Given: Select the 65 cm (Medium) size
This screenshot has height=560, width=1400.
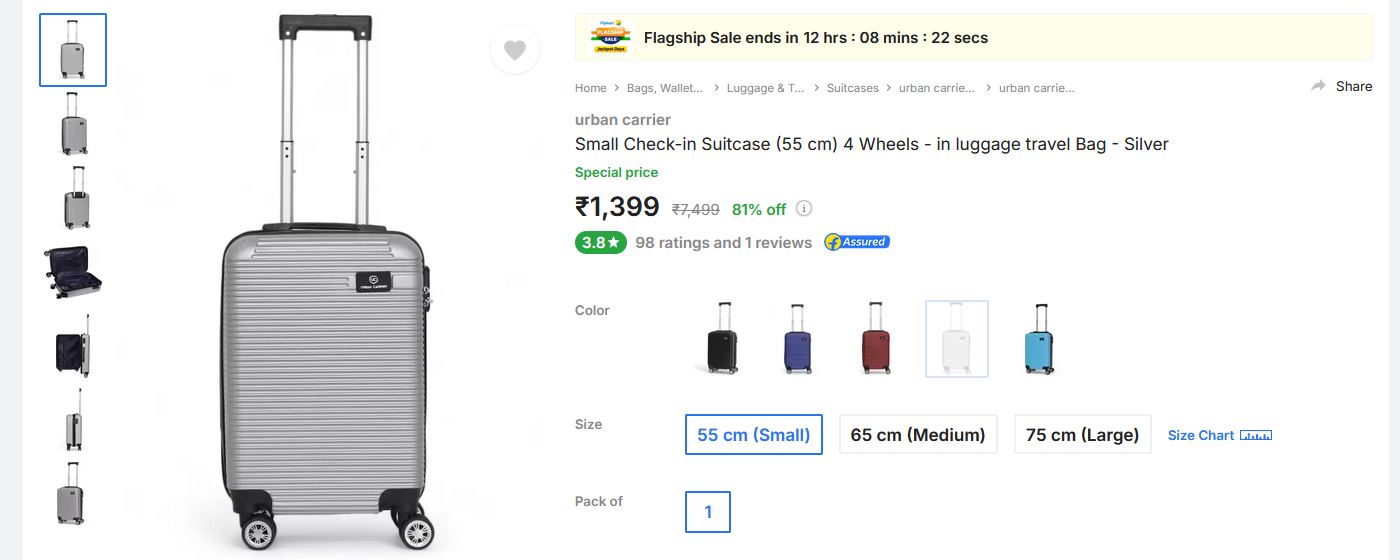Looking at the screenshot, I should pos(917,434).
